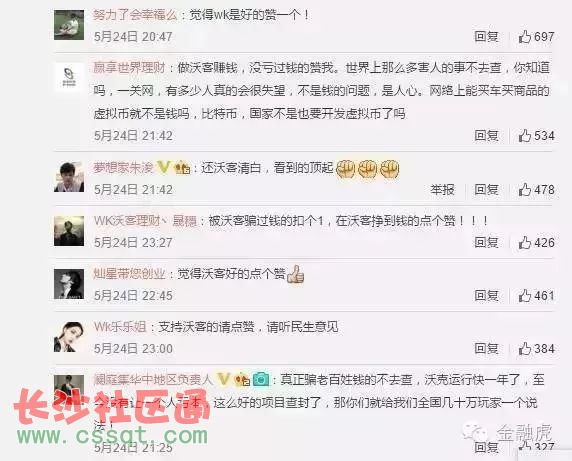Open the www.cssqt.com watermark link
The width and height of the screenshot is (572, 461).
[x=112, y=436]
